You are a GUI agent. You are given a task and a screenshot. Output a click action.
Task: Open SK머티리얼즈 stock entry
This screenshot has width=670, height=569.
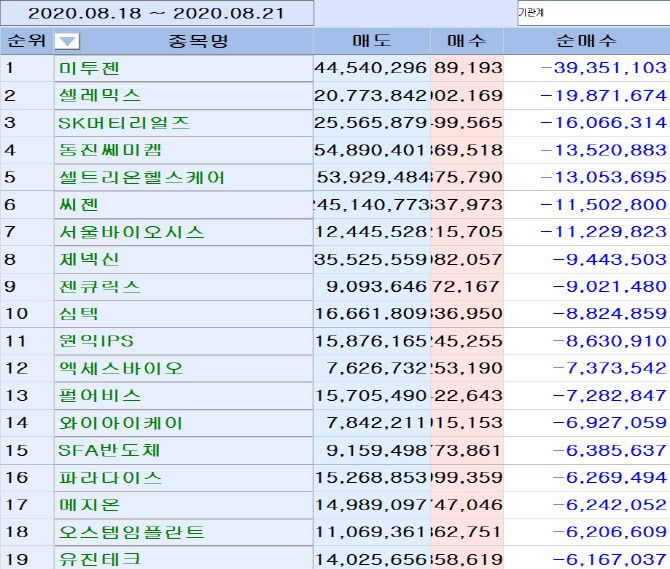point(123,123)
